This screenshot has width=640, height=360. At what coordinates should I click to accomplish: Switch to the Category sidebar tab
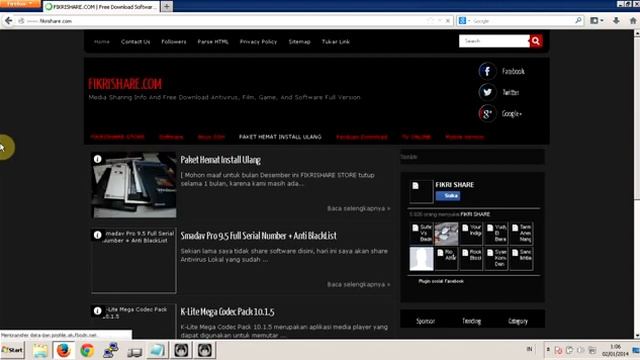[x=518, y=321]
